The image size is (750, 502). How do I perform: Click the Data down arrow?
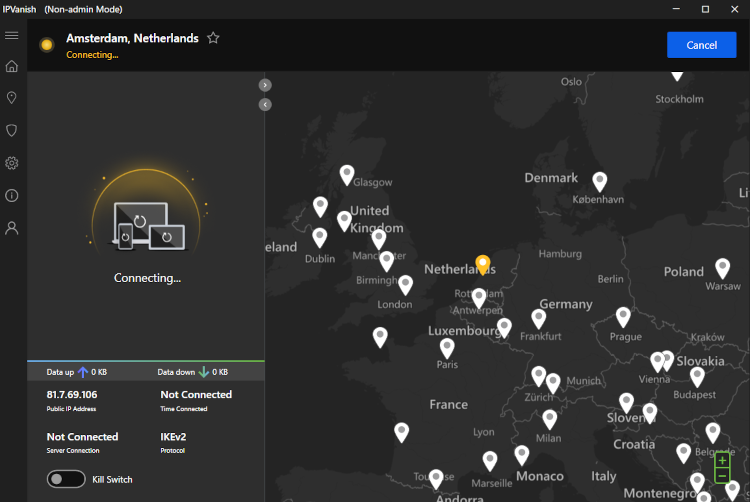pos(204,372)
